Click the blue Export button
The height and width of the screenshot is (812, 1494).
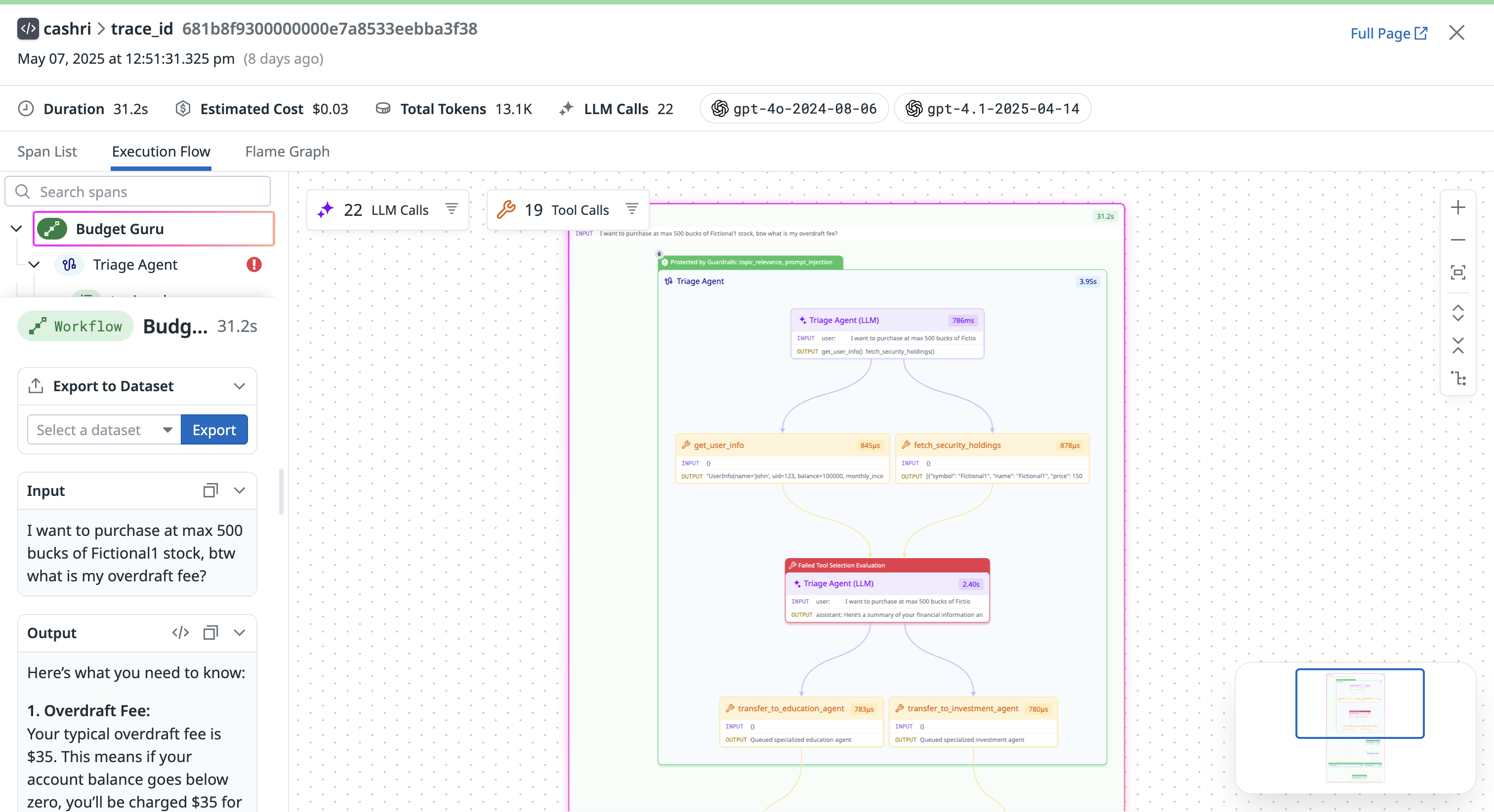pyautogui.click(x=214, y=430)
